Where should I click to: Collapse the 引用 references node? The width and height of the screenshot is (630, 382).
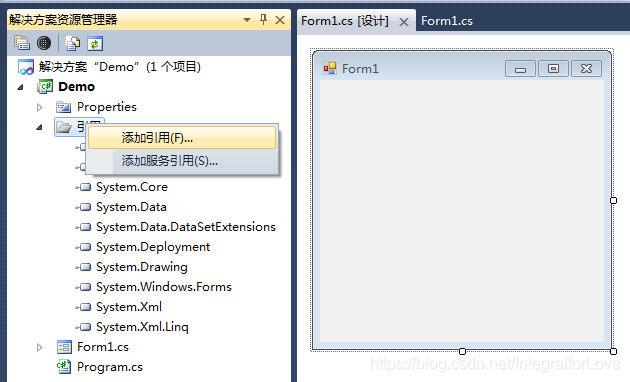click(x=39, y=128)
